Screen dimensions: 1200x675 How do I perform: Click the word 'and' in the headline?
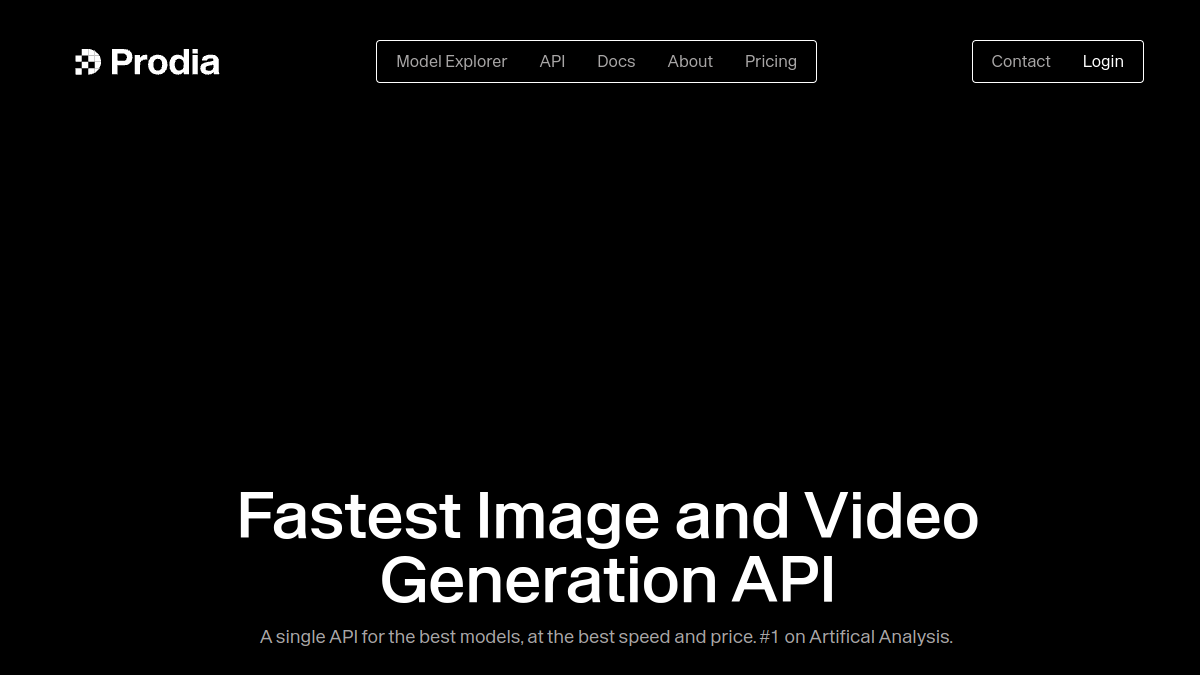(x=732, y=516)
